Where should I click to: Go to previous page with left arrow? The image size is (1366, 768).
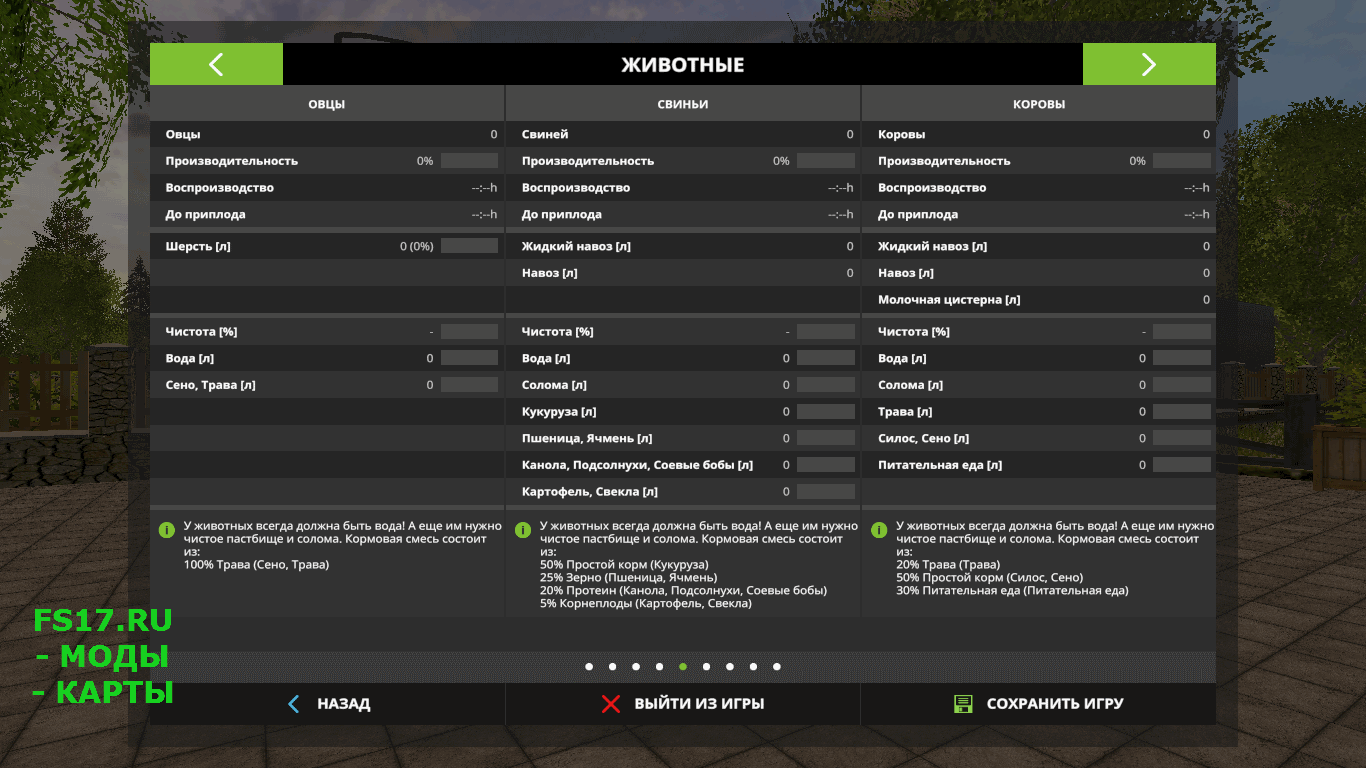coord(216,64)
